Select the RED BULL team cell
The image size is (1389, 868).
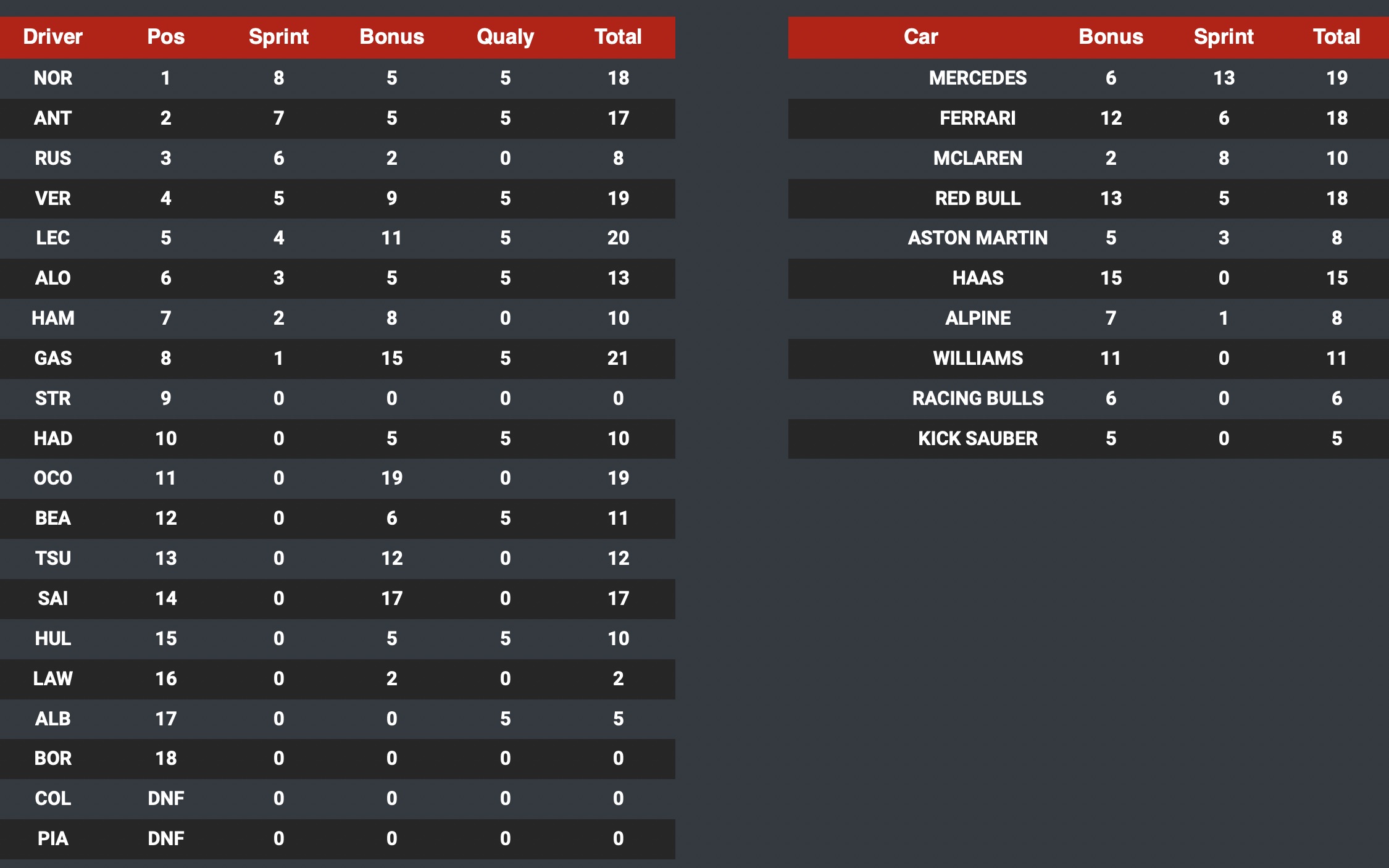coord(977,198)
